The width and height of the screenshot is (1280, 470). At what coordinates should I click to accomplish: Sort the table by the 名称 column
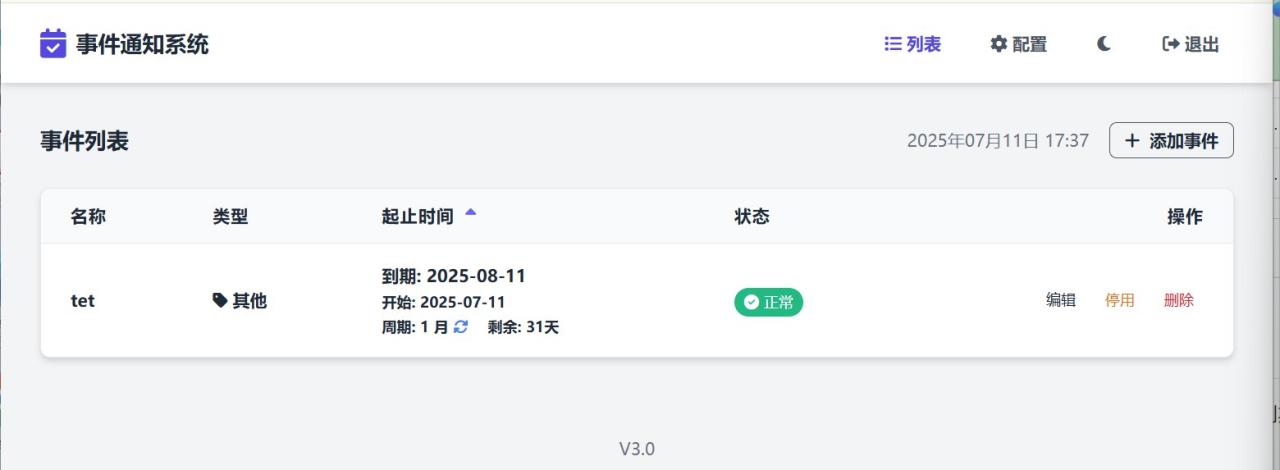pos(88,217)
